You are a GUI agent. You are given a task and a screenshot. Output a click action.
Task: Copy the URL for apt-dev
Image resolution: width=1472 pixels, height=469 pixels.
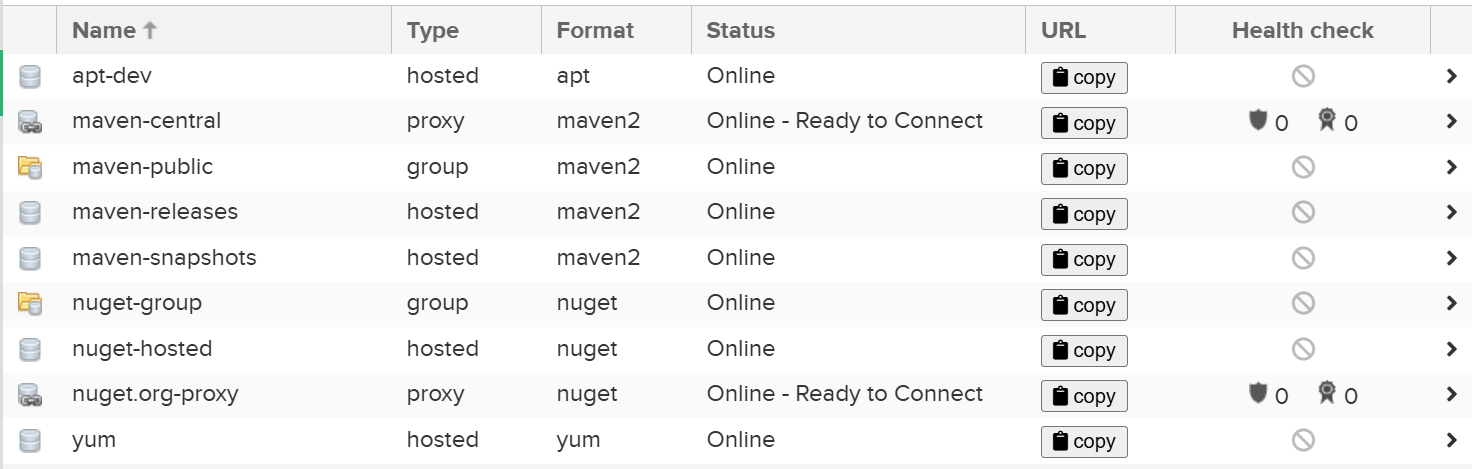point(1084,77)
